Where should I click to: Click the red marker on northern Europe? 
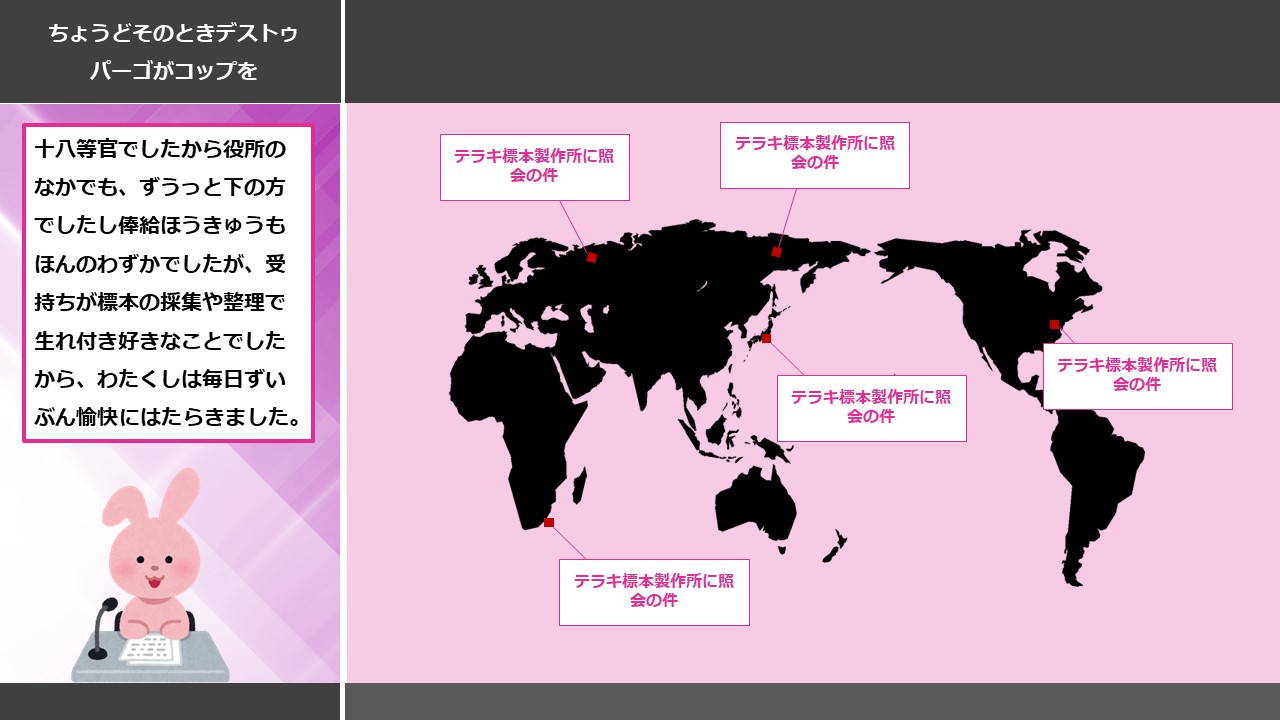tap(592, 258)
